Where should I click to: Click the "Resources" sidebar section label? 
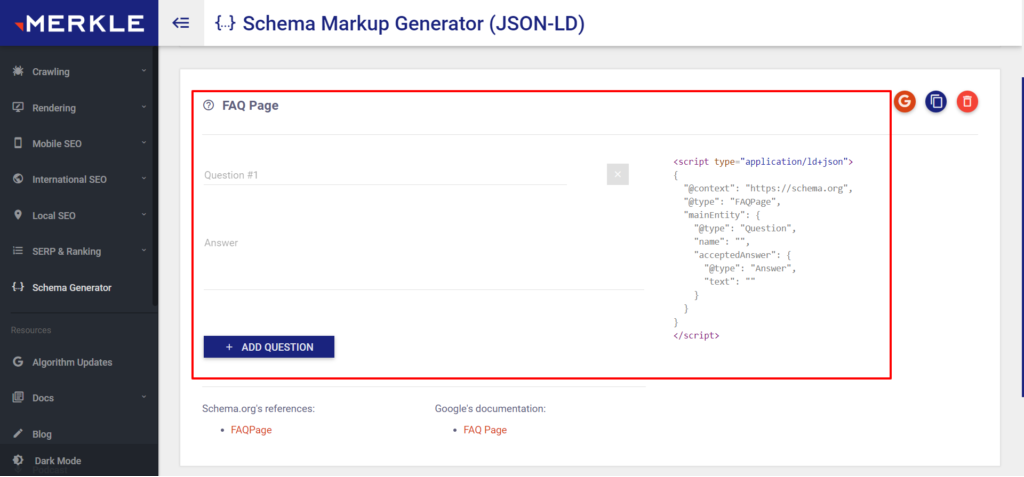click(31, 330)
